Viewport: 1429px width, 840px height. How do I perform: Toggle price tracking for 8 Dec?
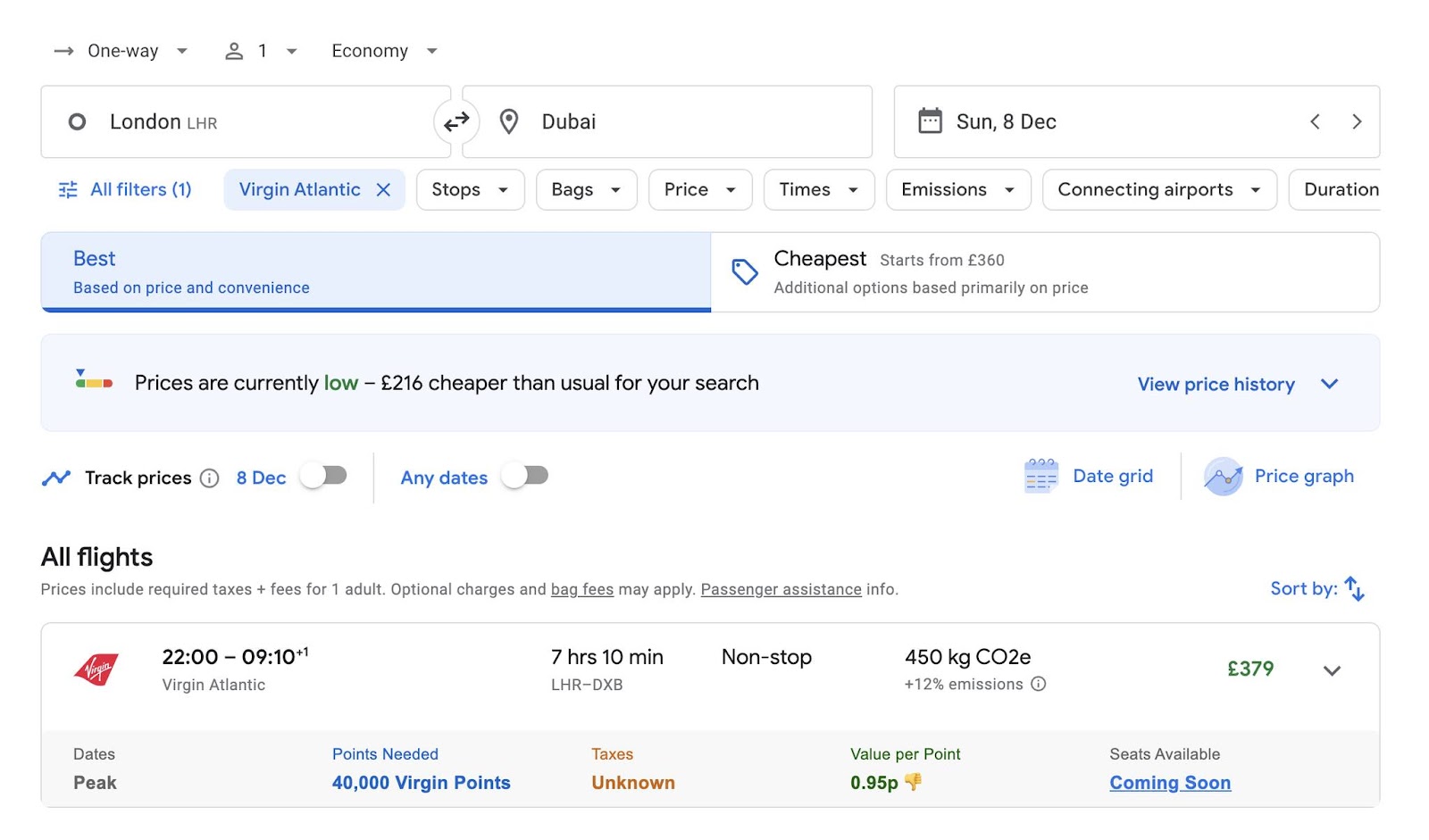click(x=322, y=476)
